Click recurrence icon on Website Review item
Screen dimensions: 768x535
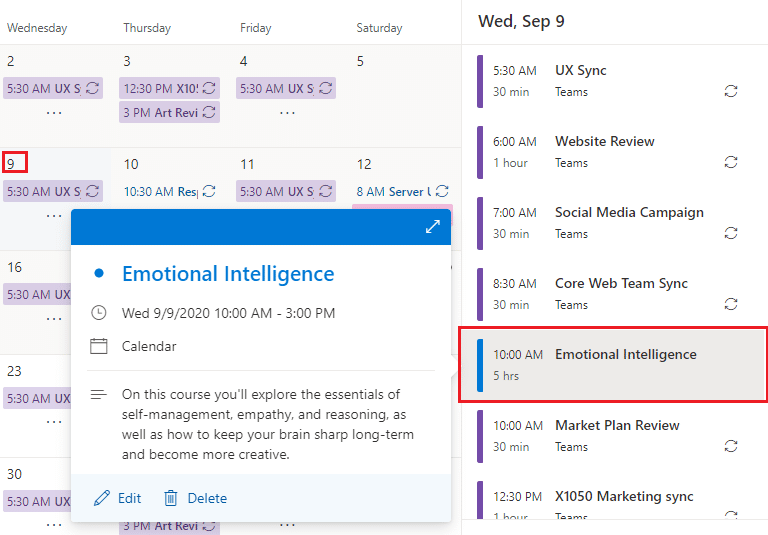[731, 162]
